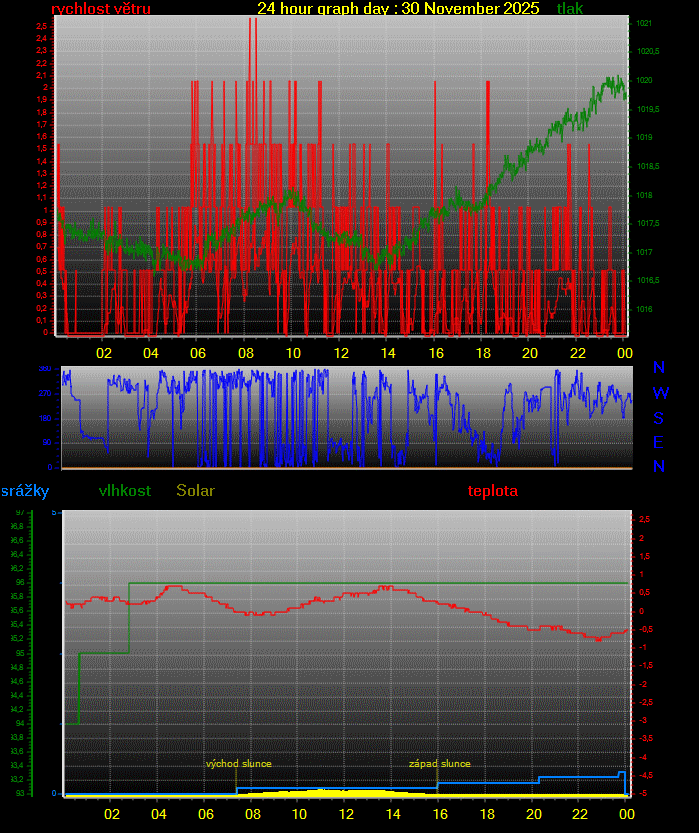Click the 'východ slunce' sunrise marker
Viewport: 699px width, 833px height.
click(238, 764)
